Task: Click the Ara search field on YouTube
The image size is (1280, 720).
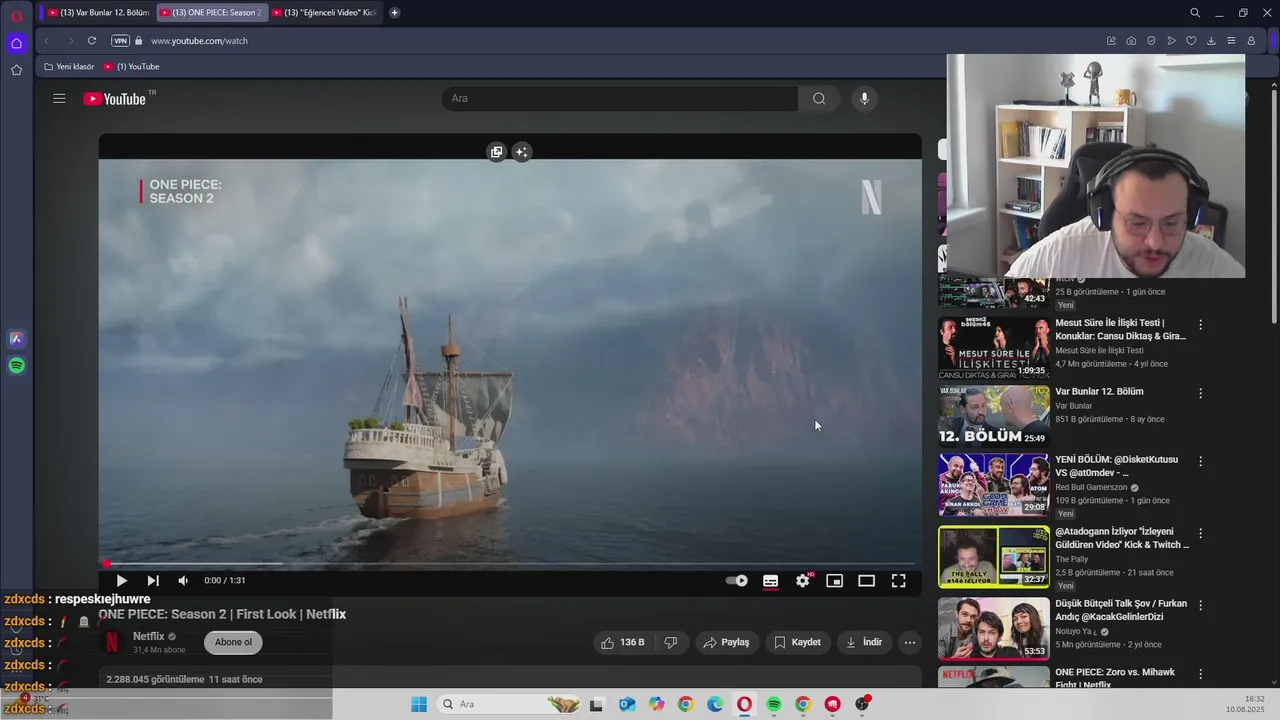Action: pos(620,98)
